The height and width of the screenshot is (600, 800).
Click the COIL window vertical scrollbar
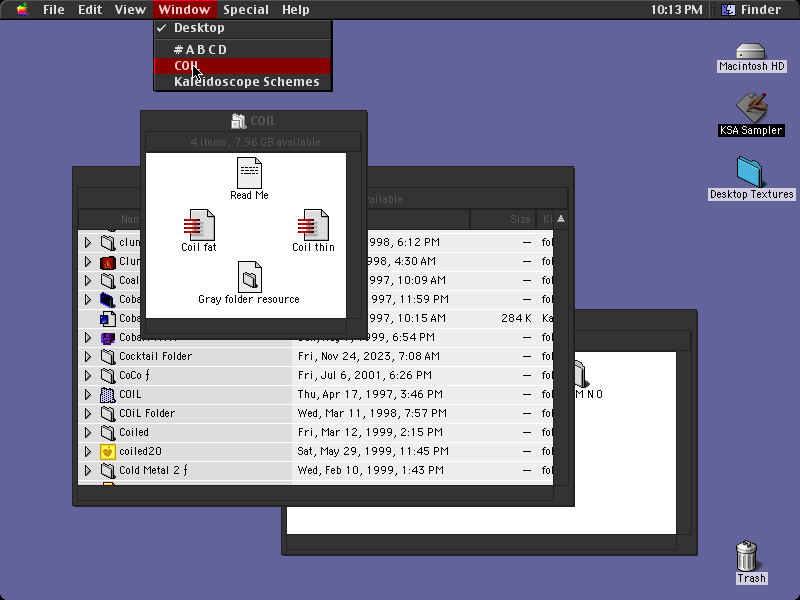pyautogui.click(x=354, y=236)
